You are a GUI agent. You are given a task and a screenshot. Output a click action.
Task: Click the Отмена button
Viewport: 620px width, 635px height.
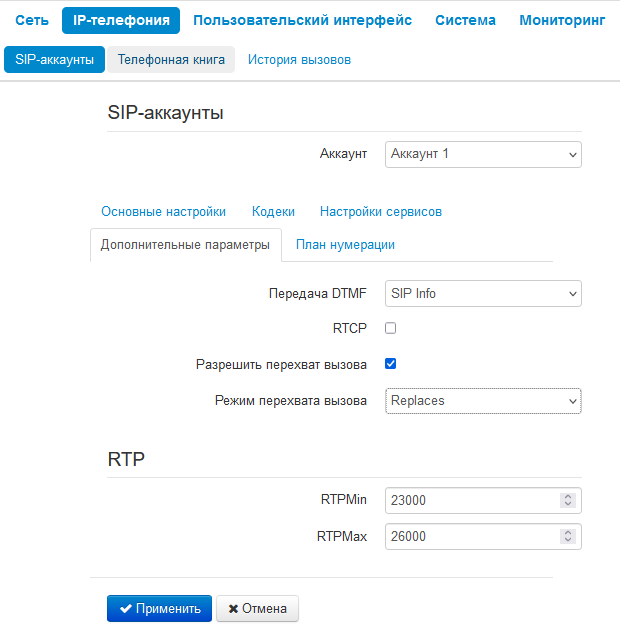click(257, 608)
